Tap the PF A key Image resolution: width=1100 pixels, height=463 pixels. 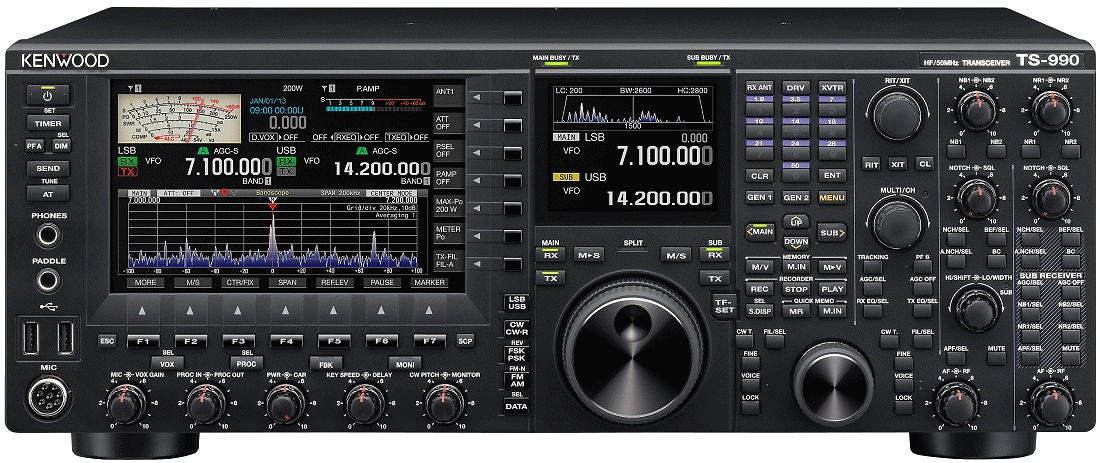pyautogui.click(x=35, y=146)
